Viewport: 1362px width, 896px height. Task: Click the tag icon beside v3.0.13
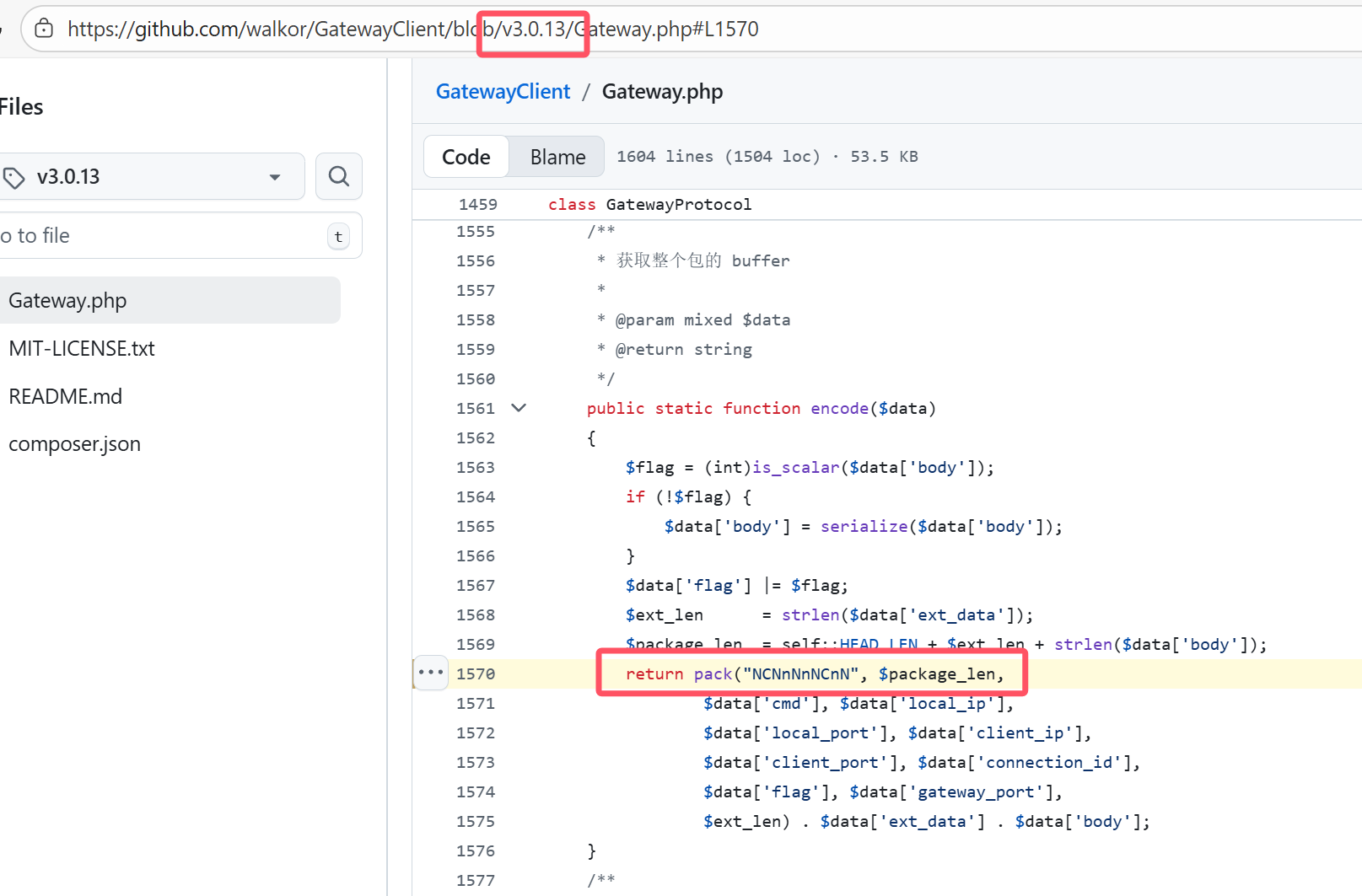pyautogui.click(x=14, y=177)
